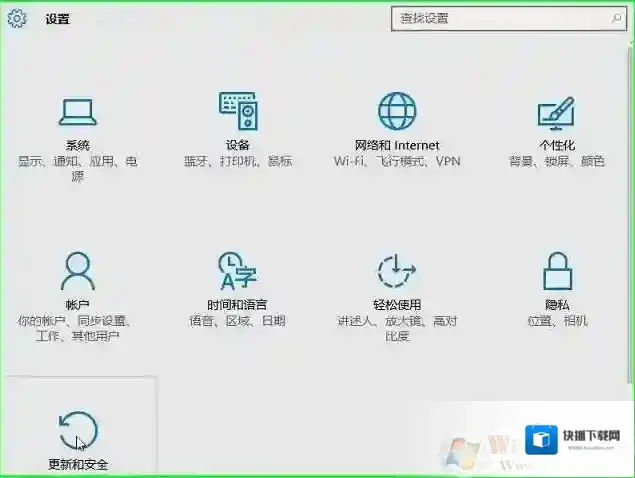Select the 隐私 text label
The width and height of the screenshot is (635, 478).
(x=557, y=305)
